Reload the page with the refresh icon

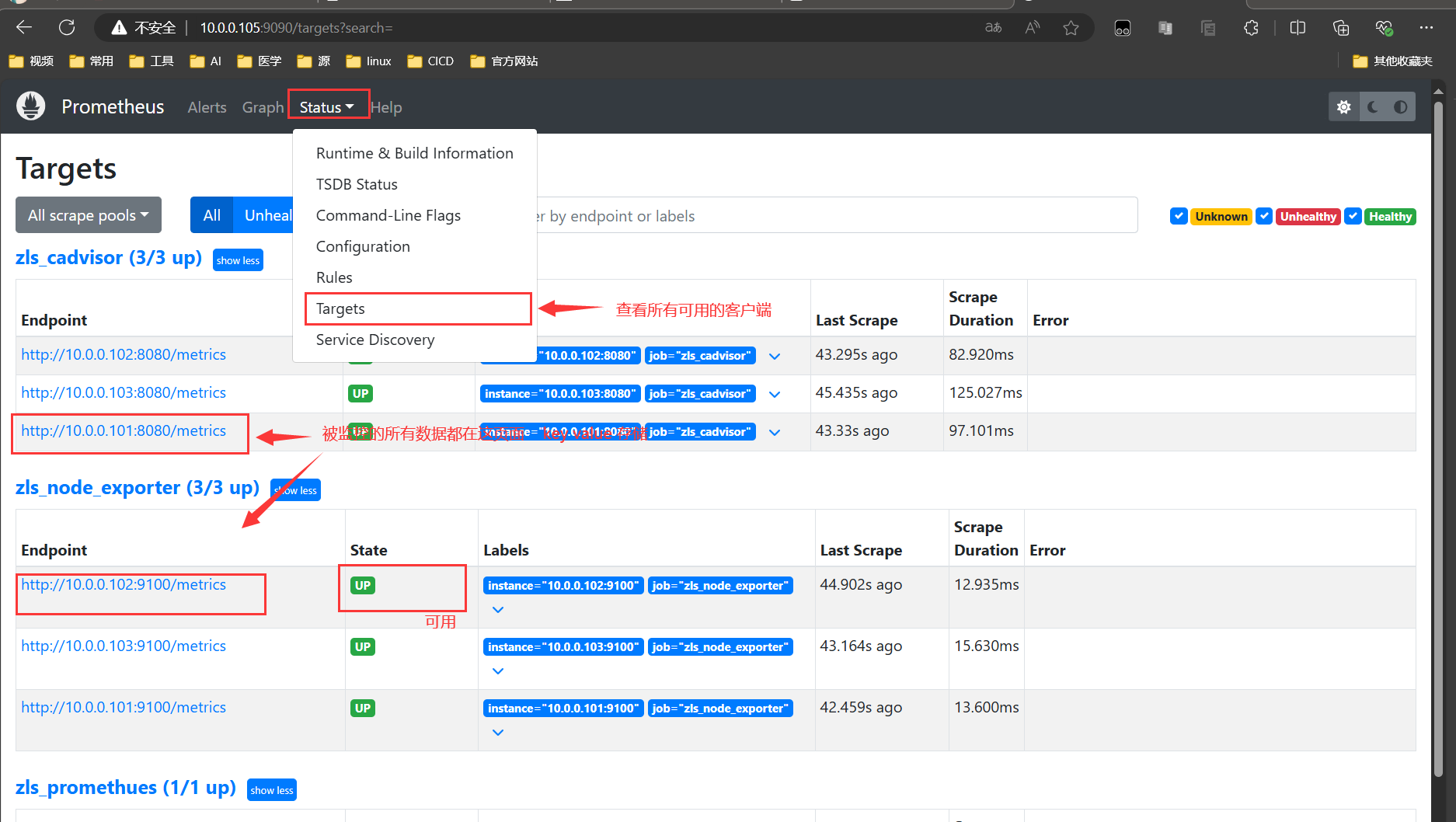point(67,28)
